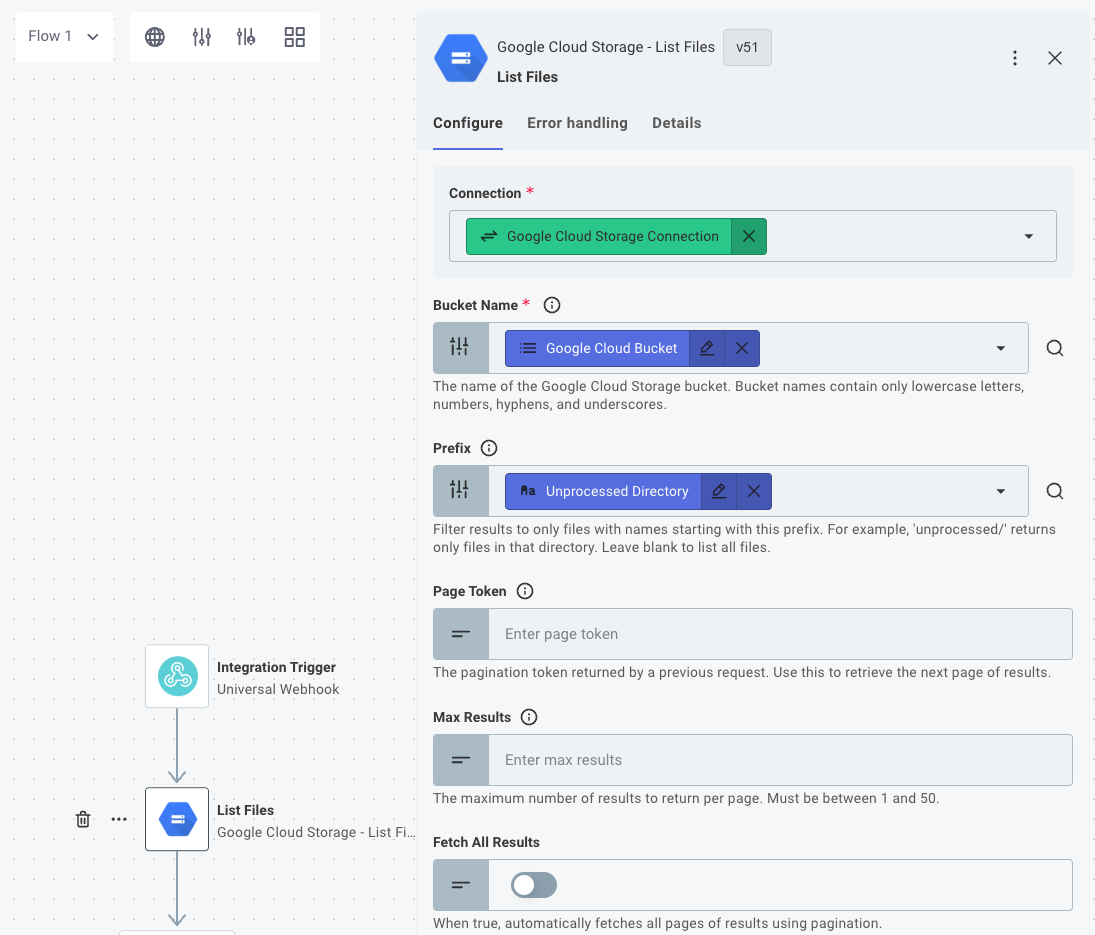Expand the Connection dropdown
1095x935 pixels.
(x=1028, y=236)
